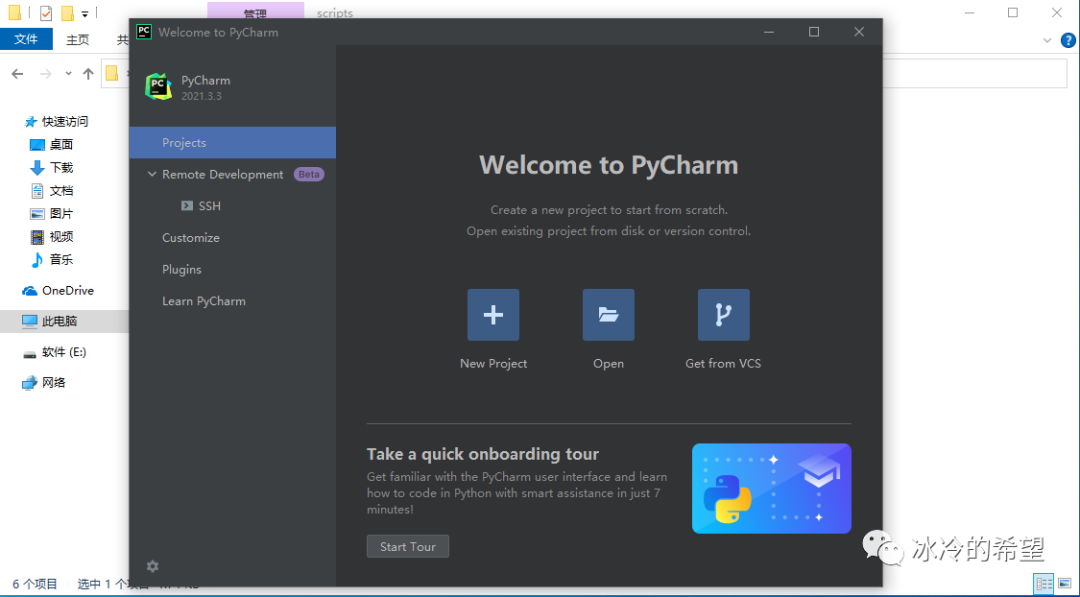
Task: Select SSH under Remote Development
Action: pos(209,206)
